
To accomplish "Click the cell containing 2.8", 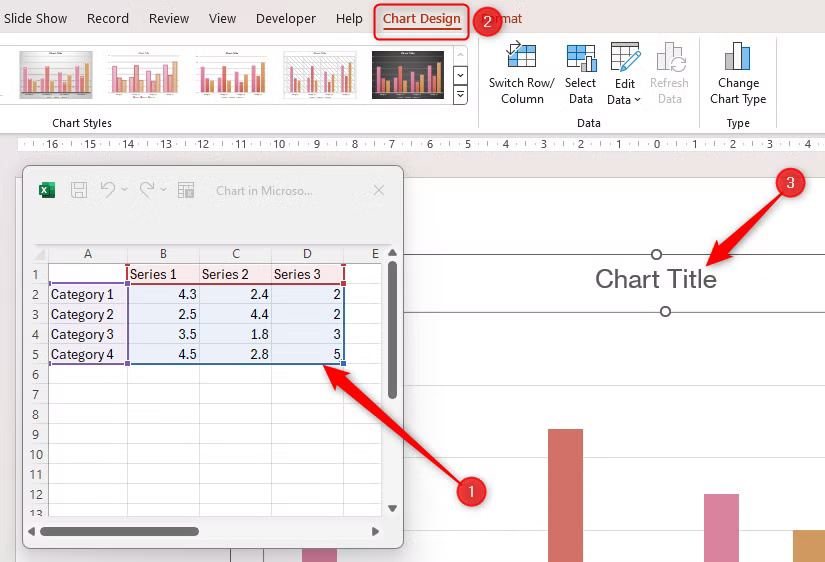I will click(235, 354).
